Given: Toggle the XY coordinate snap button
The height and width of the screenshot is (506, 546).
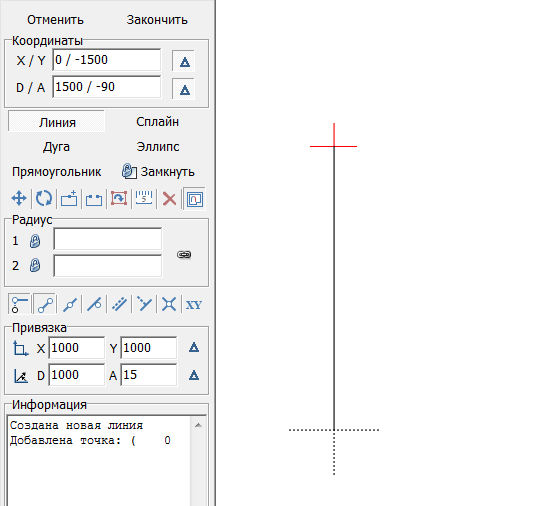Looking at the screenshot, I should coord(194,305).
